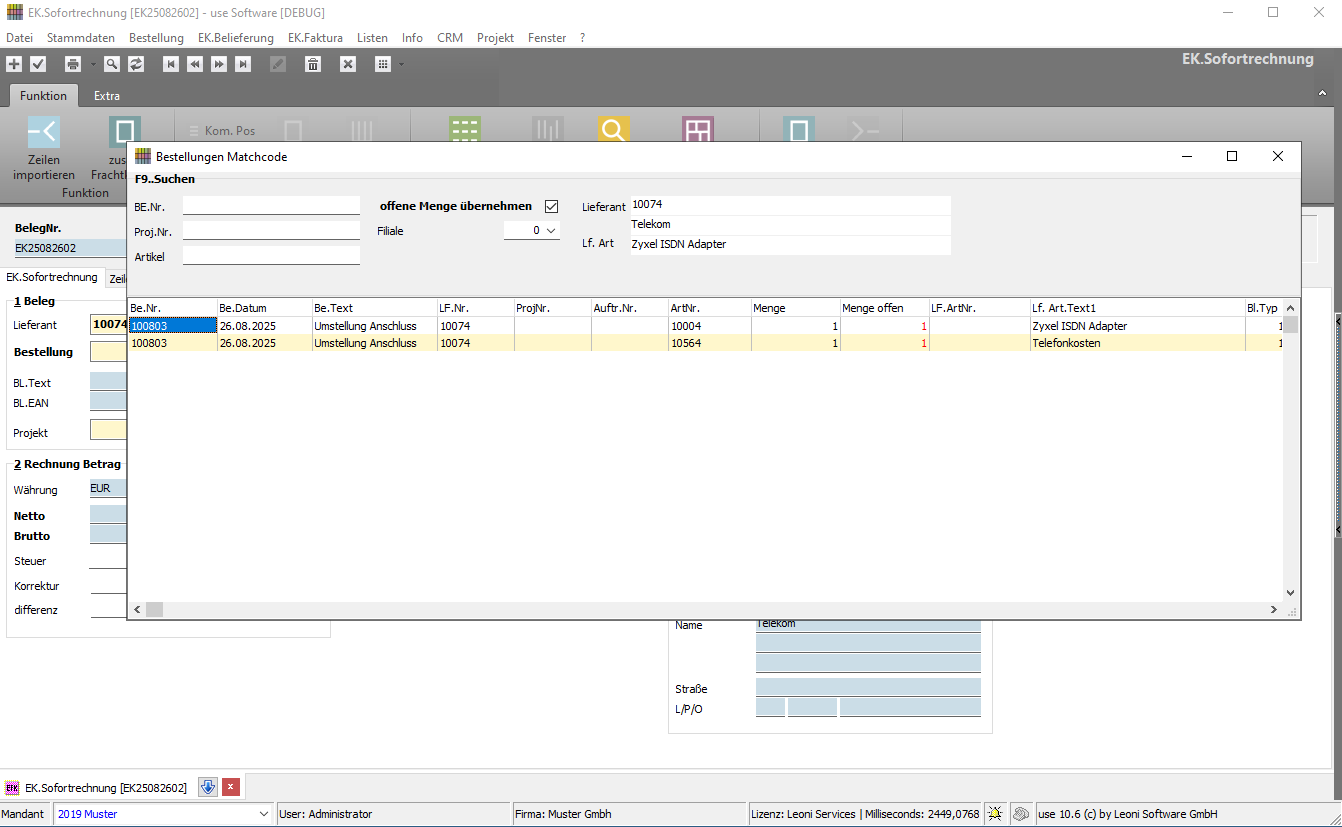
Task: Click the Artikel search field
Action: [271, 256]
